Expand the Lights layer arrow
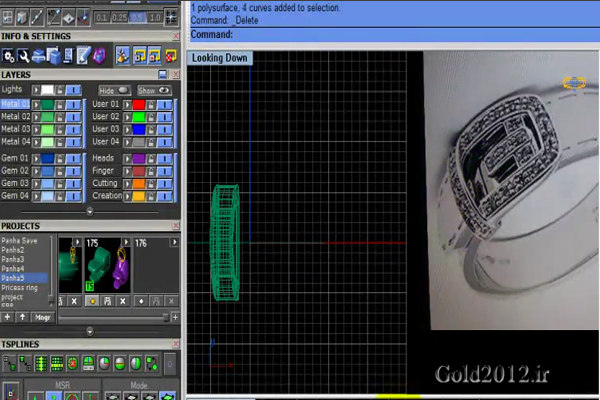Screen dimensions: 600x400 37,89
